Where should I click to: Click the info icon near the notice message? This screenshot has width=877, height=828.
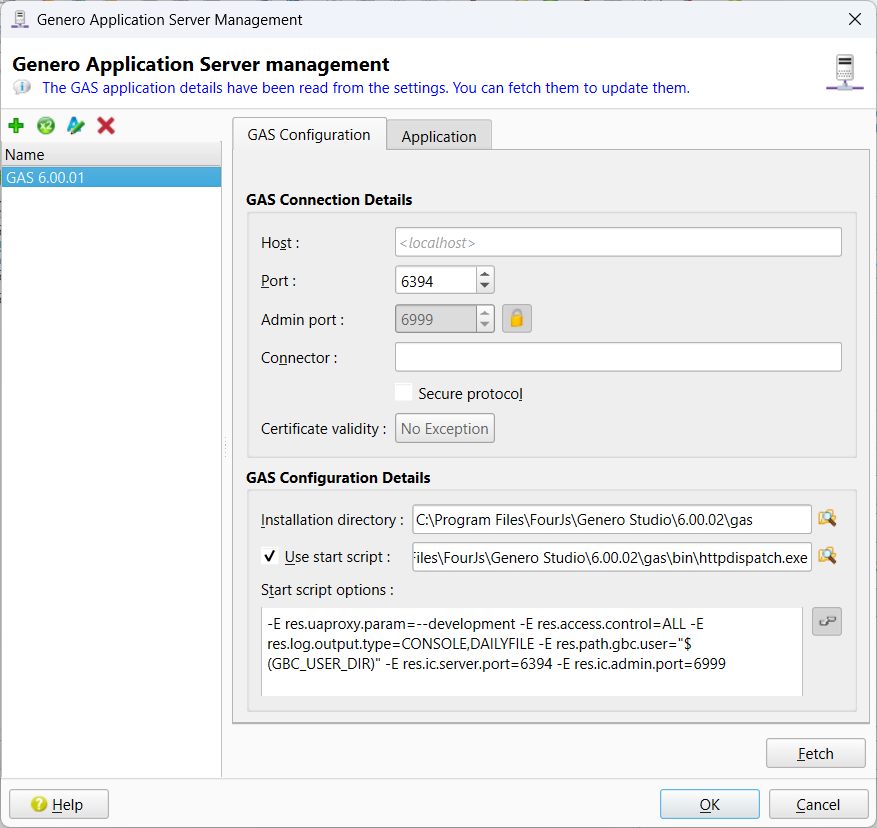point(21,87)
